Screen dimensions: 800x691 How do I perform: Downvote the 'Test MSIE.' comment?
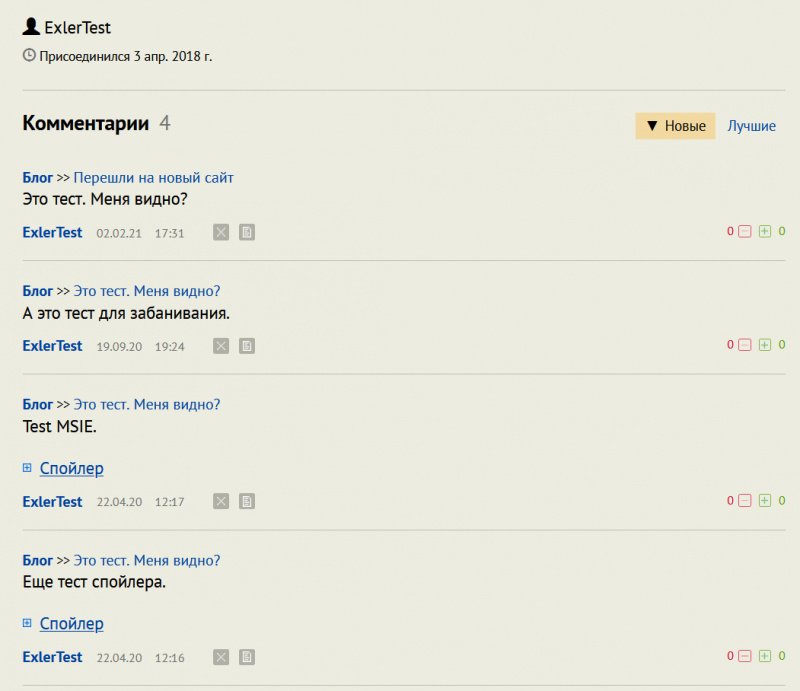coord(744,501)
